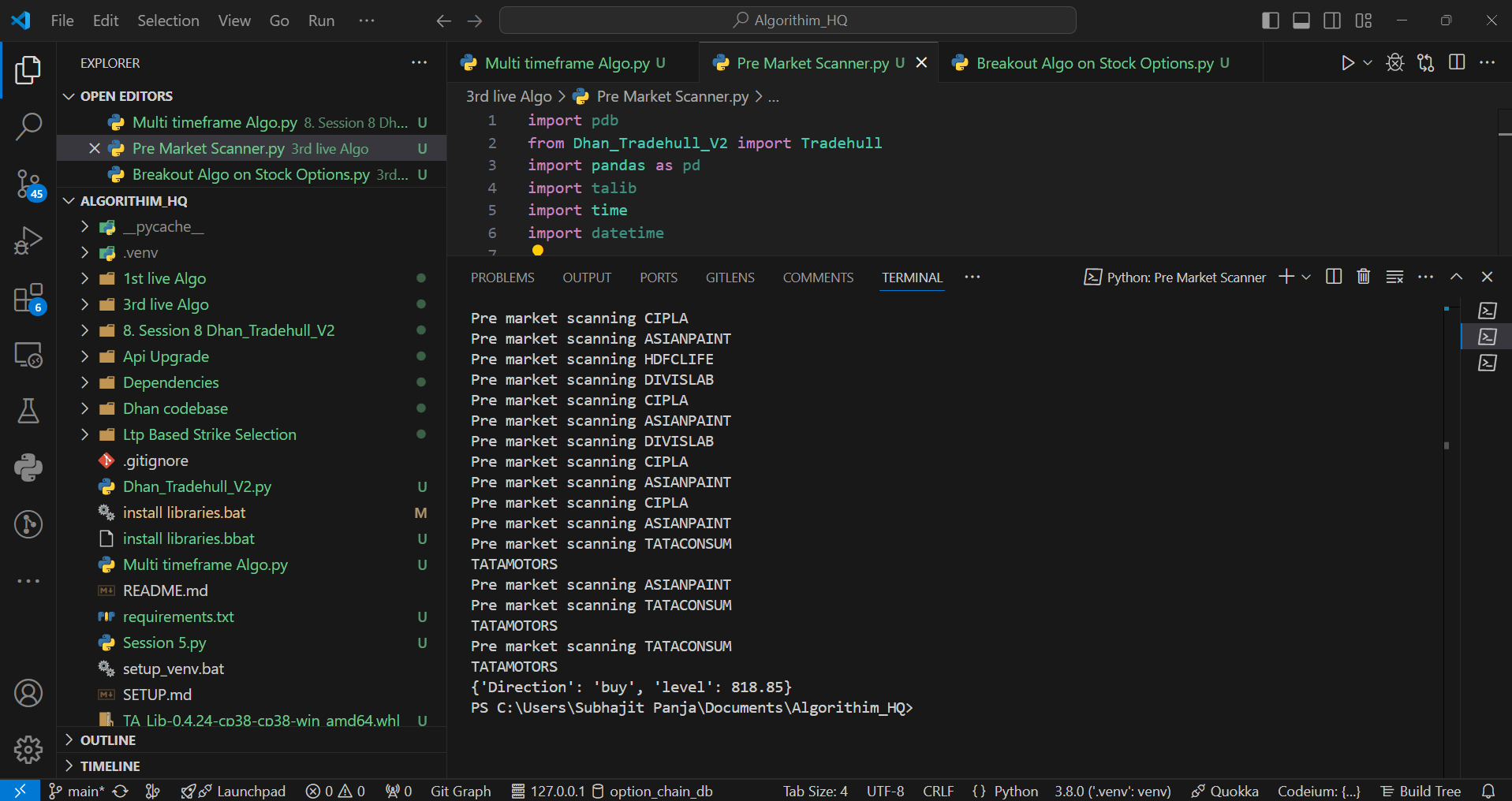The height and width of the screenshot is (801, 1512).
Task: Open Dhan_Tradehull_V2.py from the explorer
Action: (x=197, y=486)
